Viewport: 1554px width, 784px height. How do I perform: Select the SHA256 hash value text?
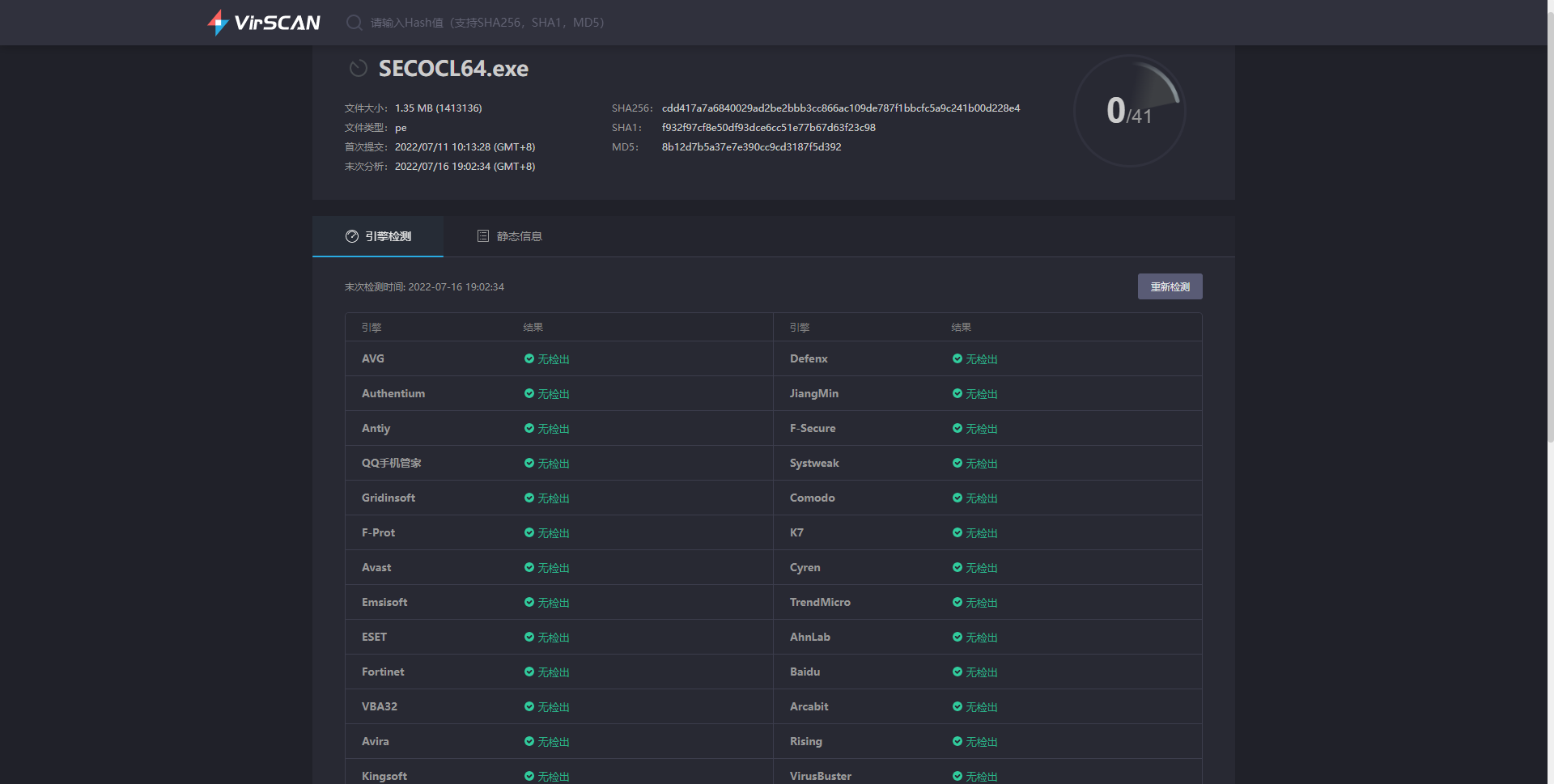(x=840, y=108)
